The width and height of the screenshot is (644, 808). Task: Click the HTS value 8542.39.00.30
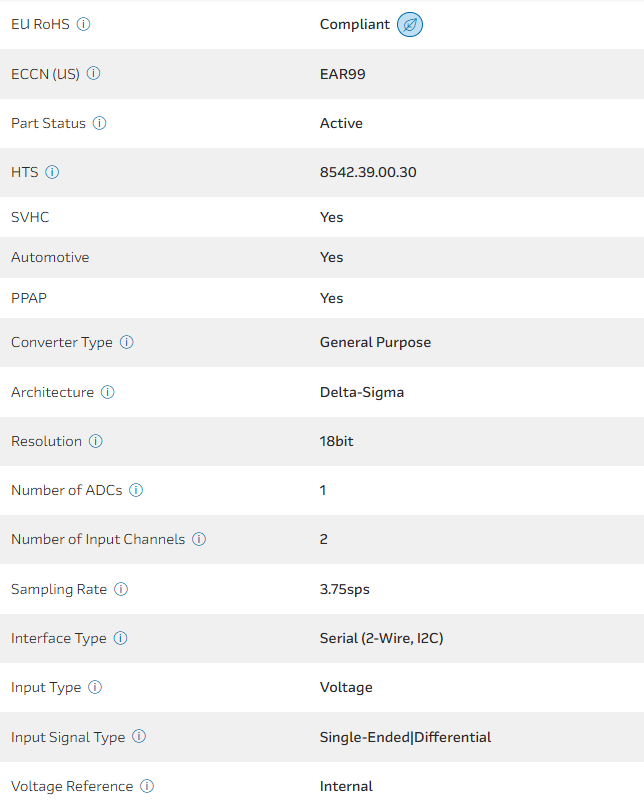point(368,172)
